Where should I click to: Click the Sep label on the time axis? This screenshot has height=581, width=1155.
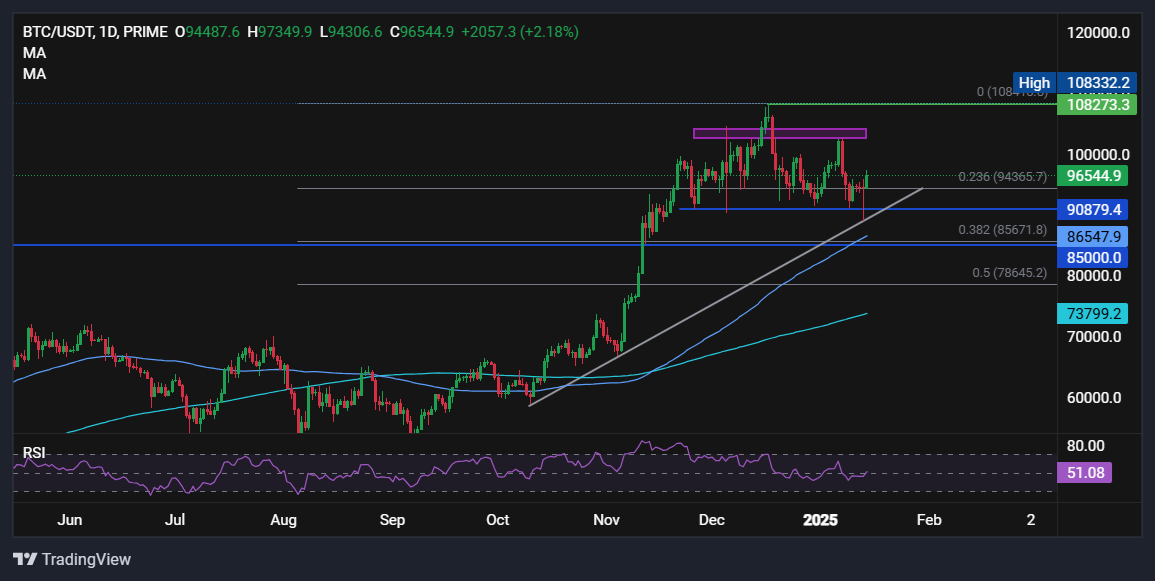click(393, 520)
